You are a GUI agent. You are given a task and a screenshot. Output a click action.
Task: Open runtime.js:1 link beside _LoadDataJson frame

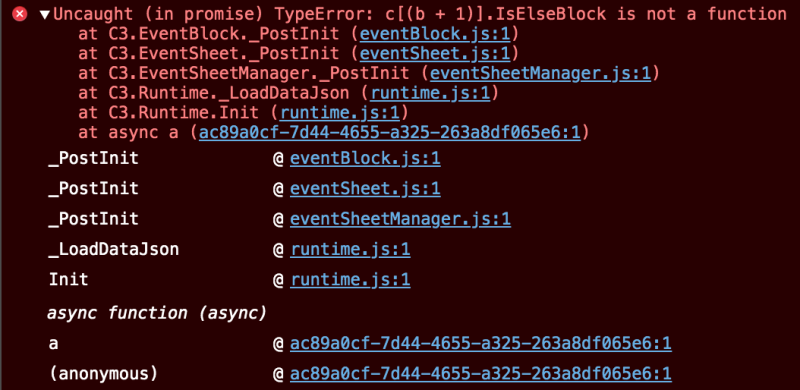(351, 250)
